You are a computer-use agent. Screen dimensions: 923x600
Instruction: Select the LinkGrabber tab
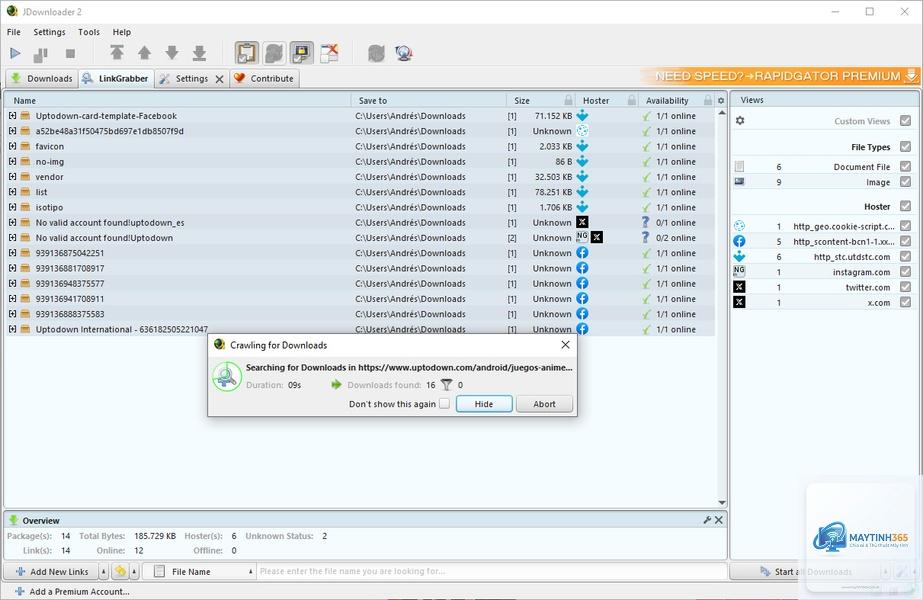coord(116,78)
